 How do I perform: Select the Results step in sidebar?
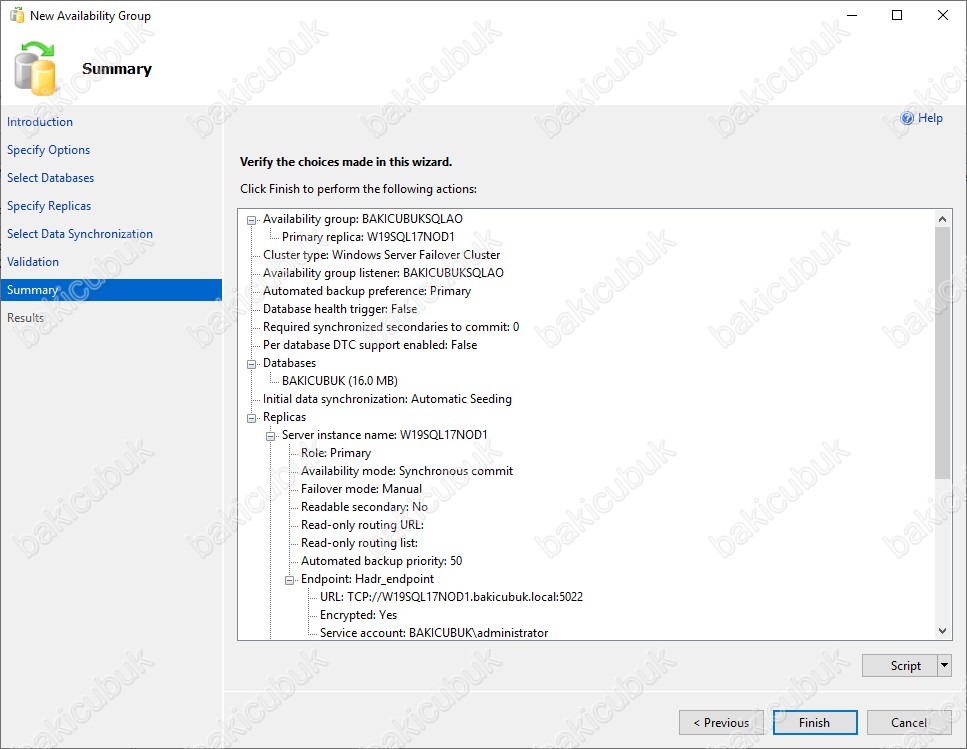[x=25, y=318]
